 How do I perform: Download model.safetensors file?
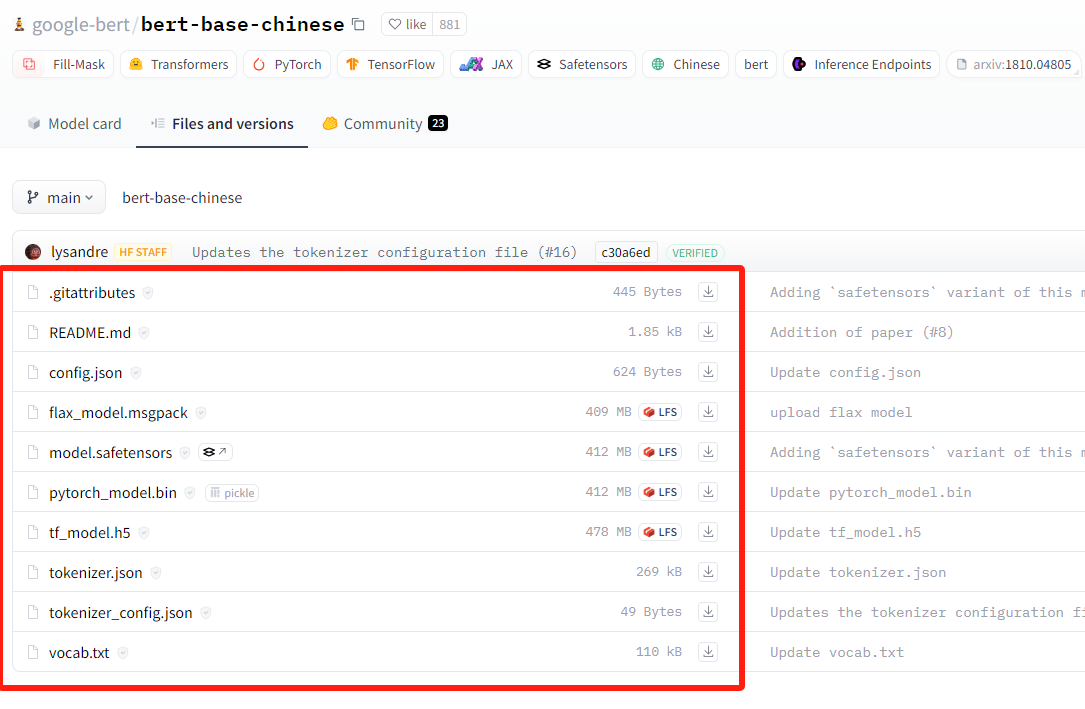click(x=708, y=452)
